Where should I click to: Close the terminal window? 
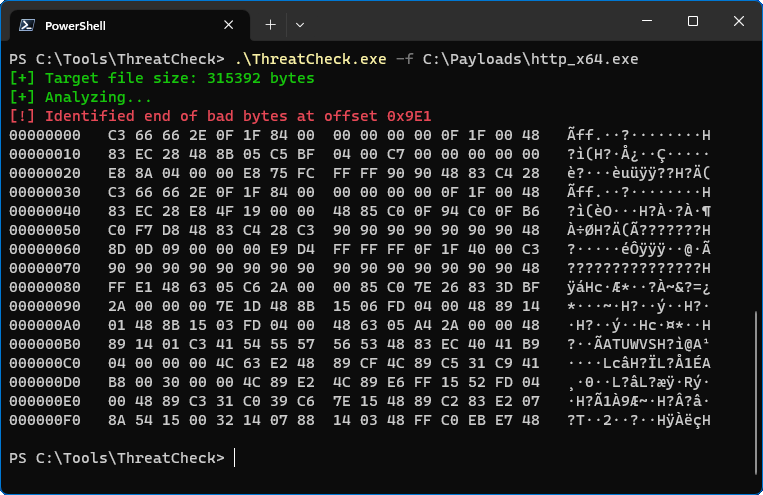click(738, 22)
